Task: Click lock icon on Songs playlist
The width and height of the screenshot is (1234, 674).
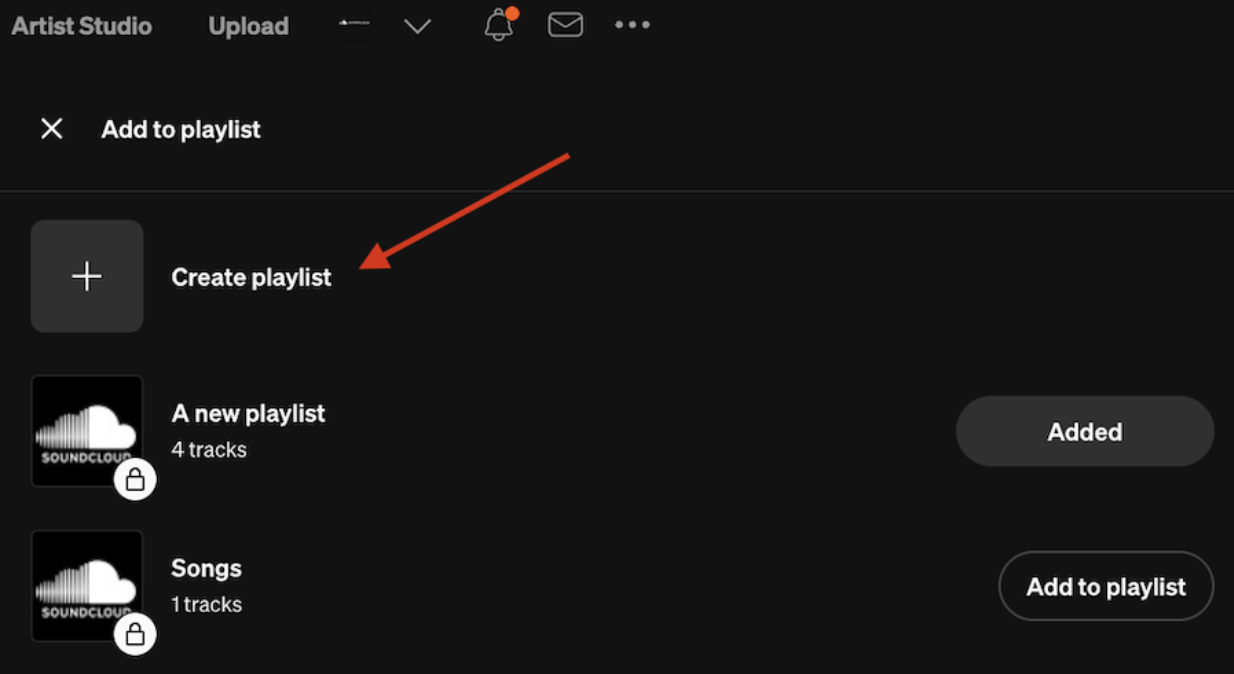Action: [x=135, y=635]
